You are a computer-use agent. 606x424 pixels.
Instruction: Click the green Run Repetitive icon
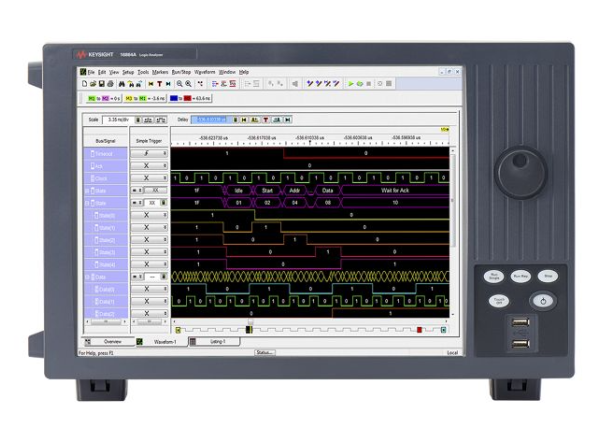359,83
